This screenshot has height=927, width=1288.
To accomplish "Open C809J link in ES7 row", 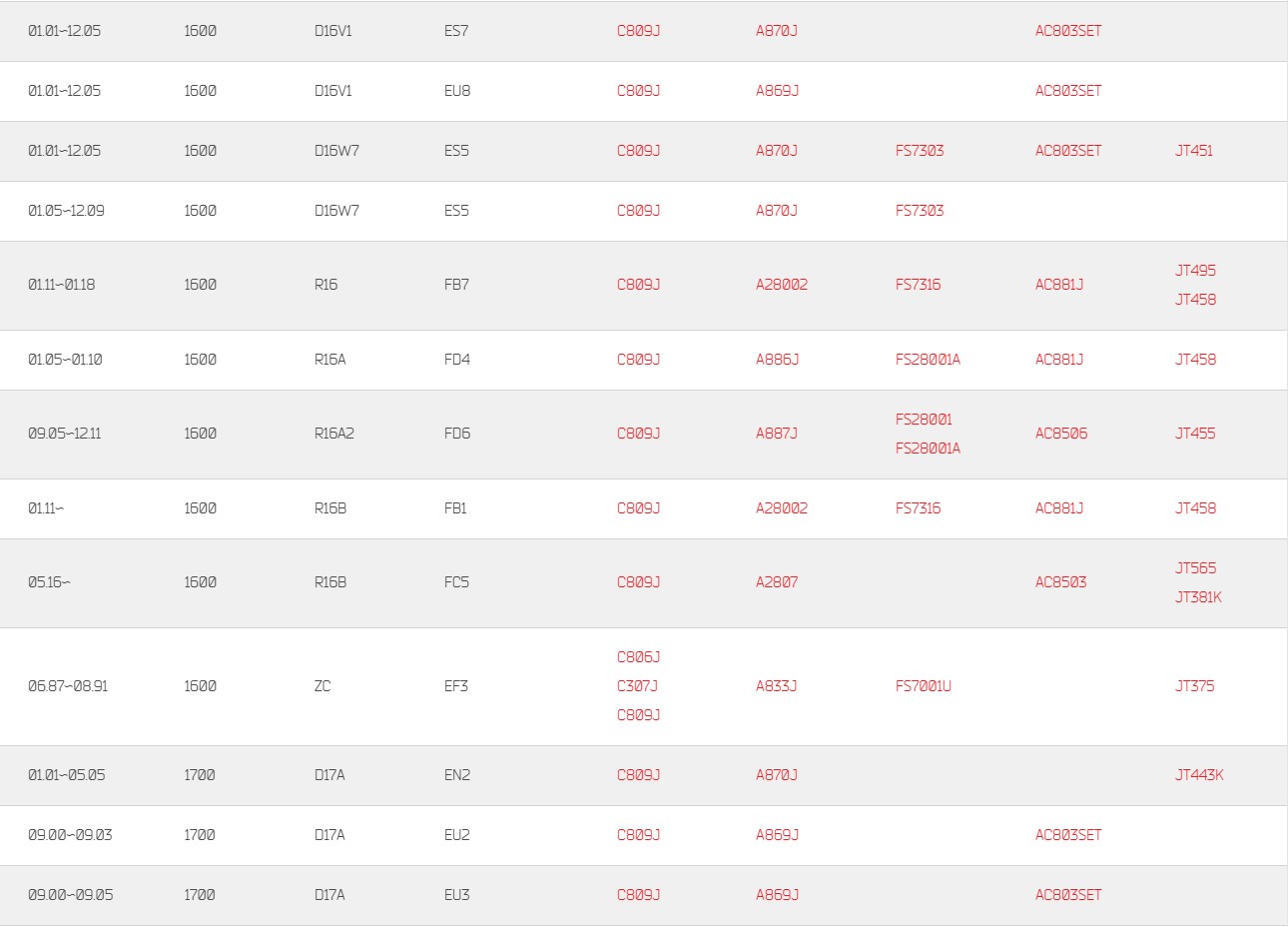I will pyautogui.click(x=638, y=31).
